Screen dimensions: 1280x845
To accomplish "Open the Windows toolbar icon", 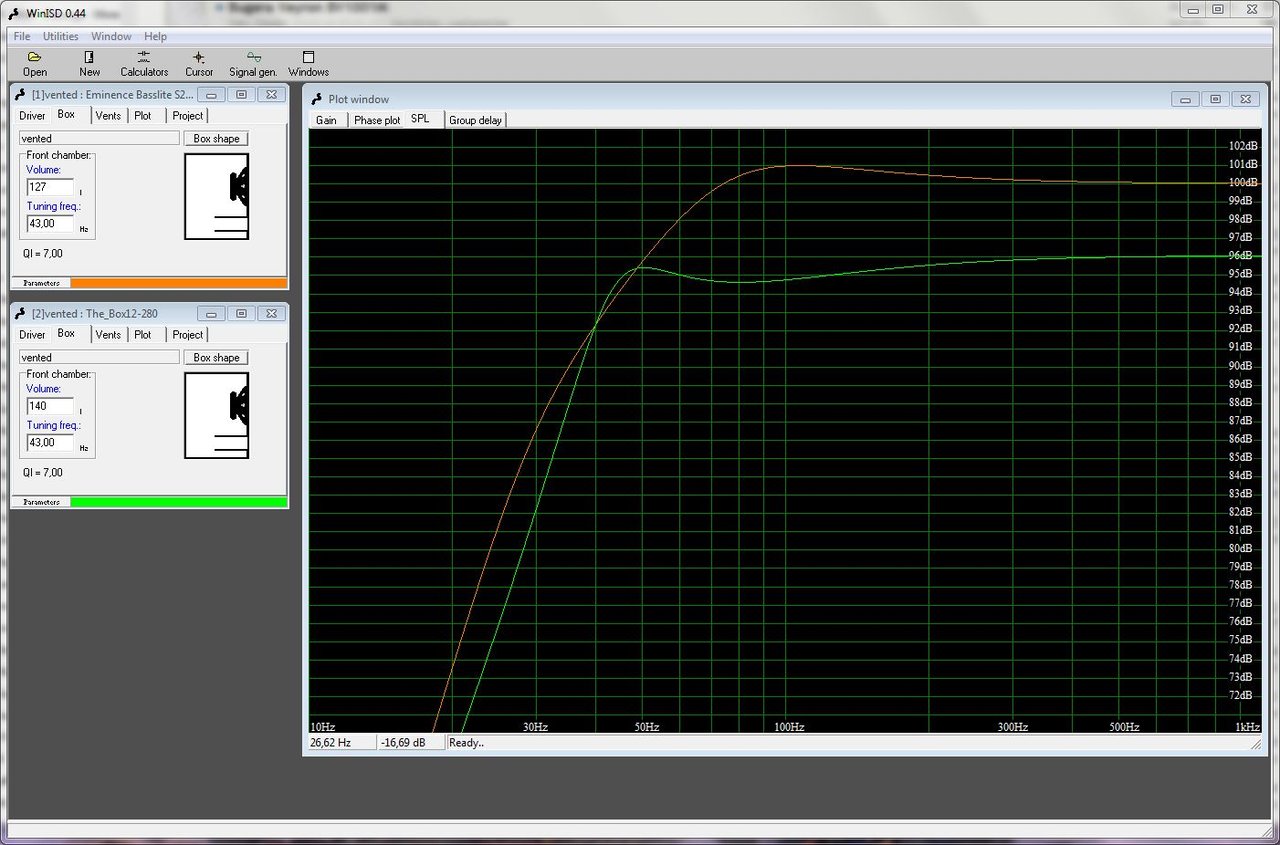I will [308, 63].
